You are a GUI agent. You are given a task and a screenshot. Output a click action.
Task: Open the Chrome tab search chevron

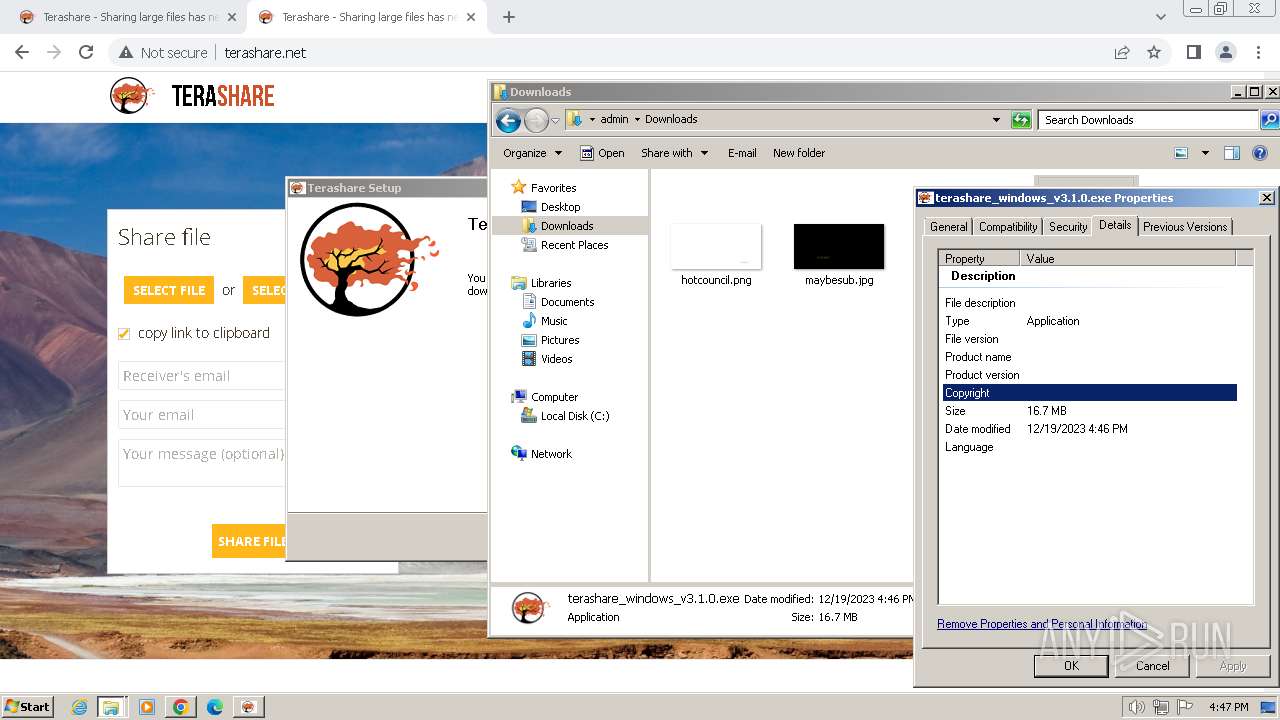tap(1160, 17)
